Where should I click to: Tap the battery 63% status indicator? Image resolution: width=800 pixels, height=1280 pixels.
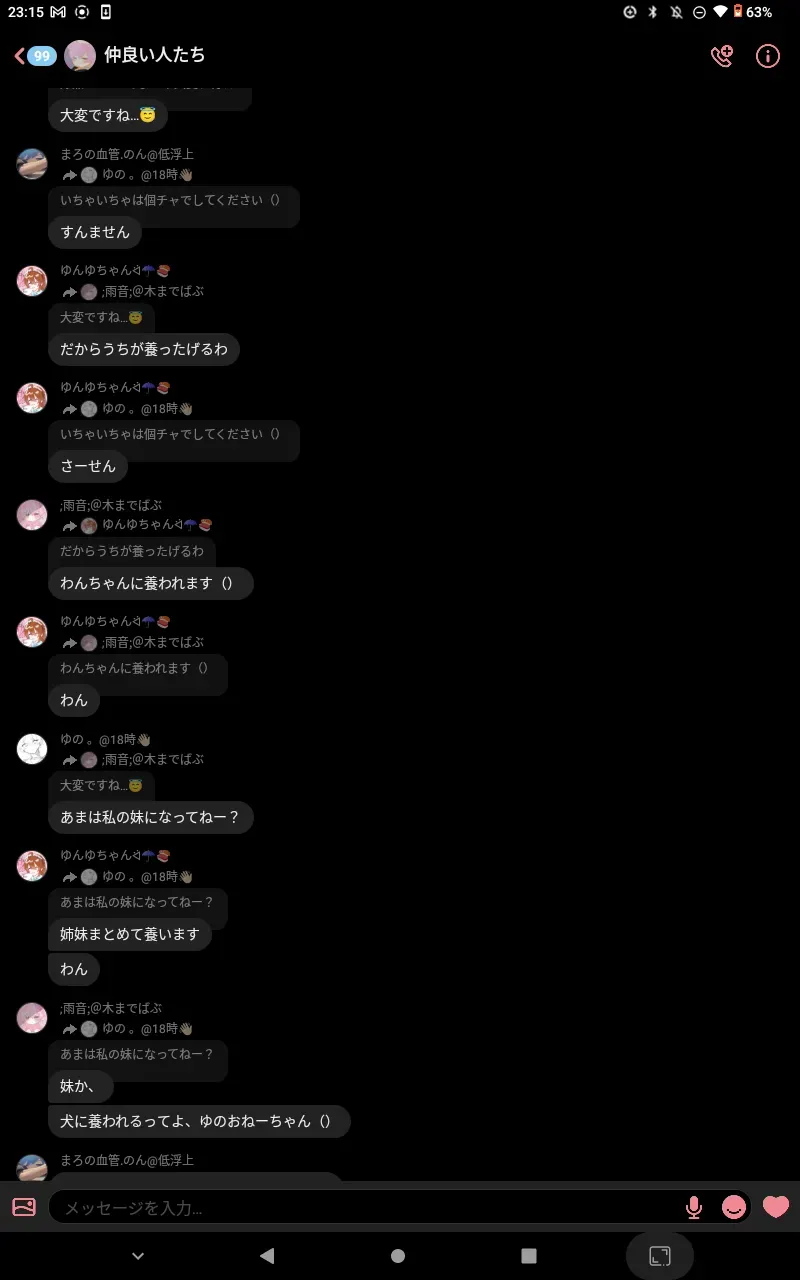[x=752, y=12]
